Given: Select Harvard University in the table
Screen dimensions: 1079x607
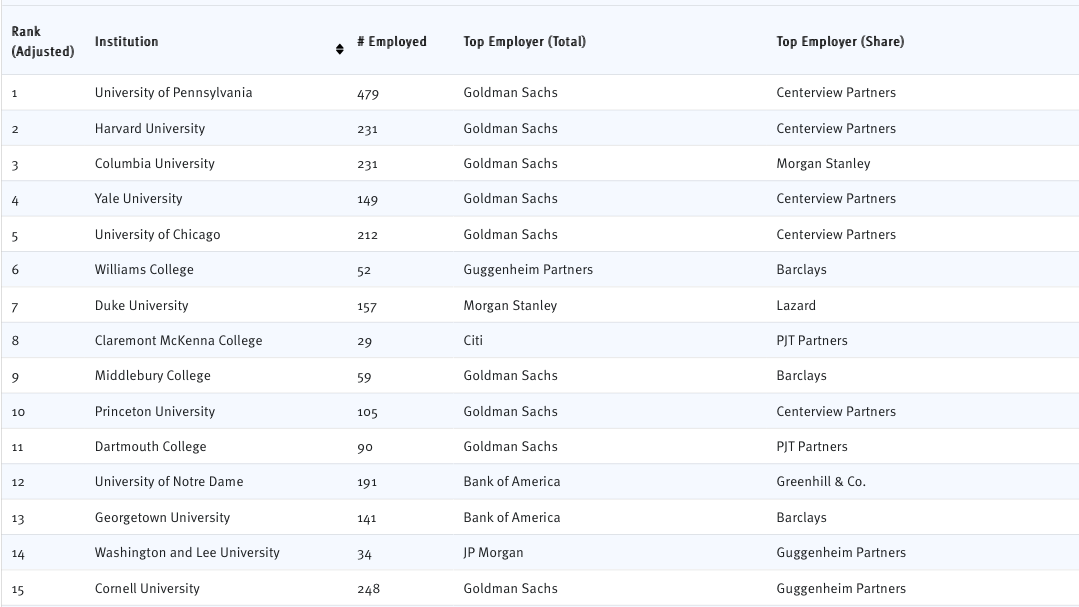Looking at the screenshot, I should pos(150,129).
